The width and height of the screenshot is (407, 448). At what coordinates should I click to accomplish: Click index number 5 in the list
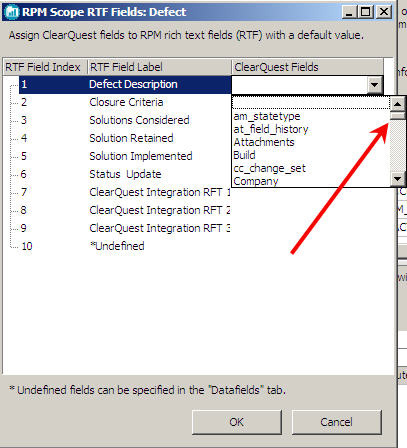click(x=24, y=156)
